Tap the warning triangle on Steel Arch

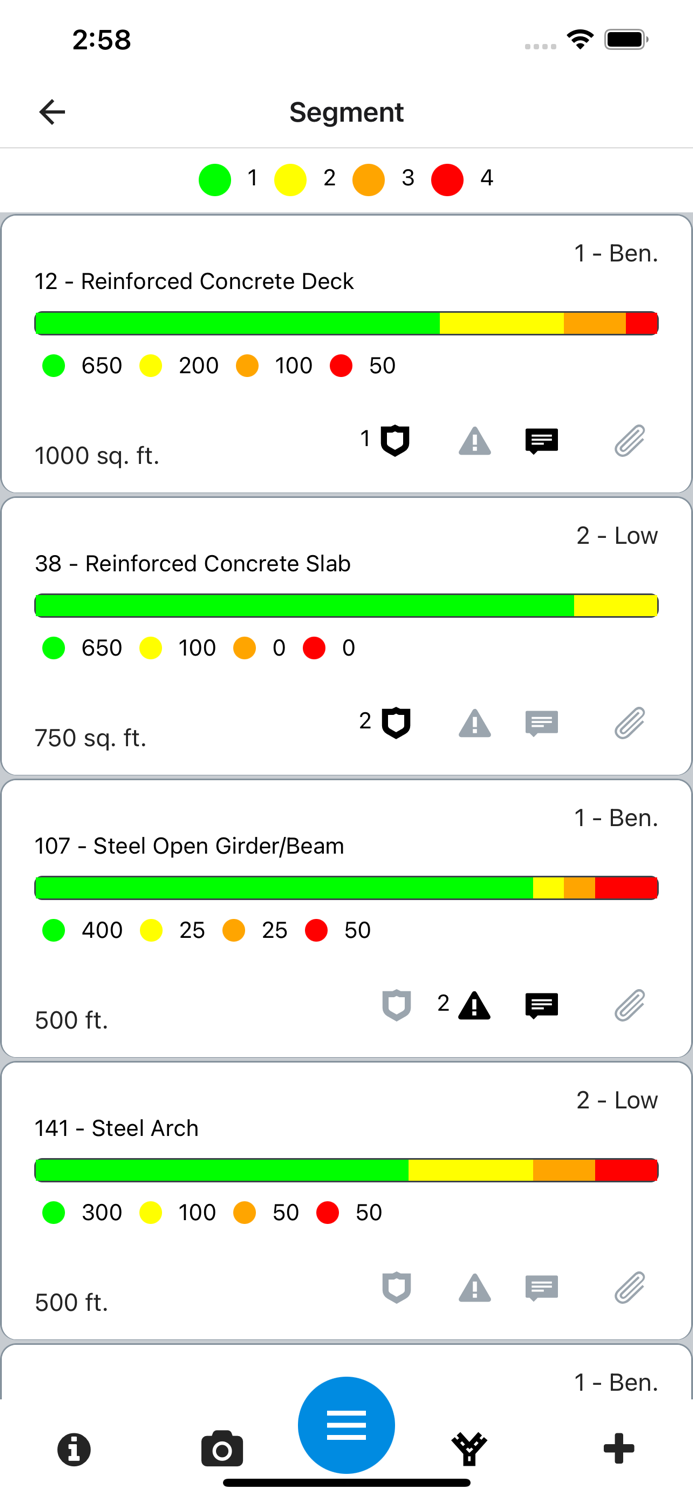[x=475, y=1288]
